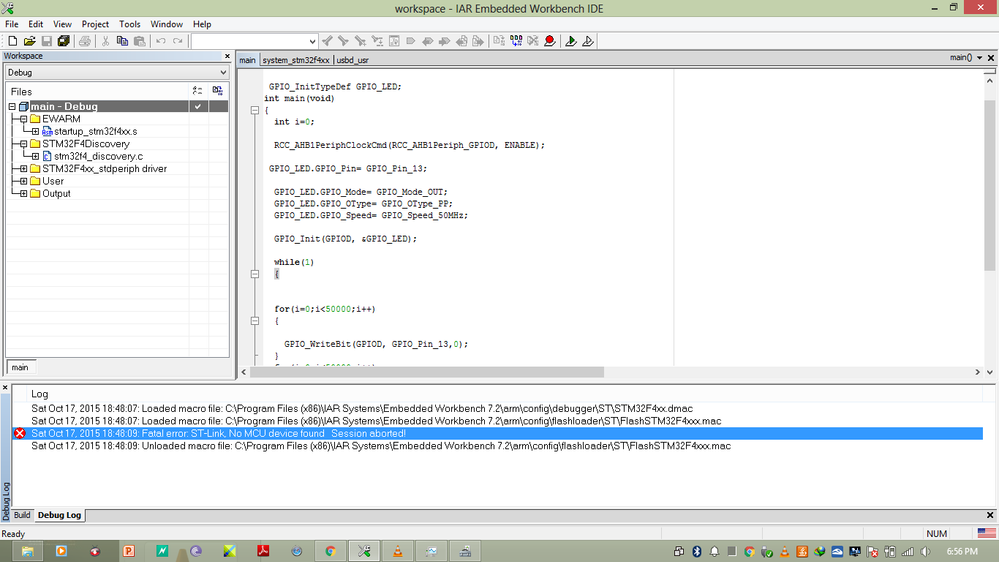Fold the for loop block
Image resolution: width=999 pixels, height=562 pixels.
pos(255,321)
